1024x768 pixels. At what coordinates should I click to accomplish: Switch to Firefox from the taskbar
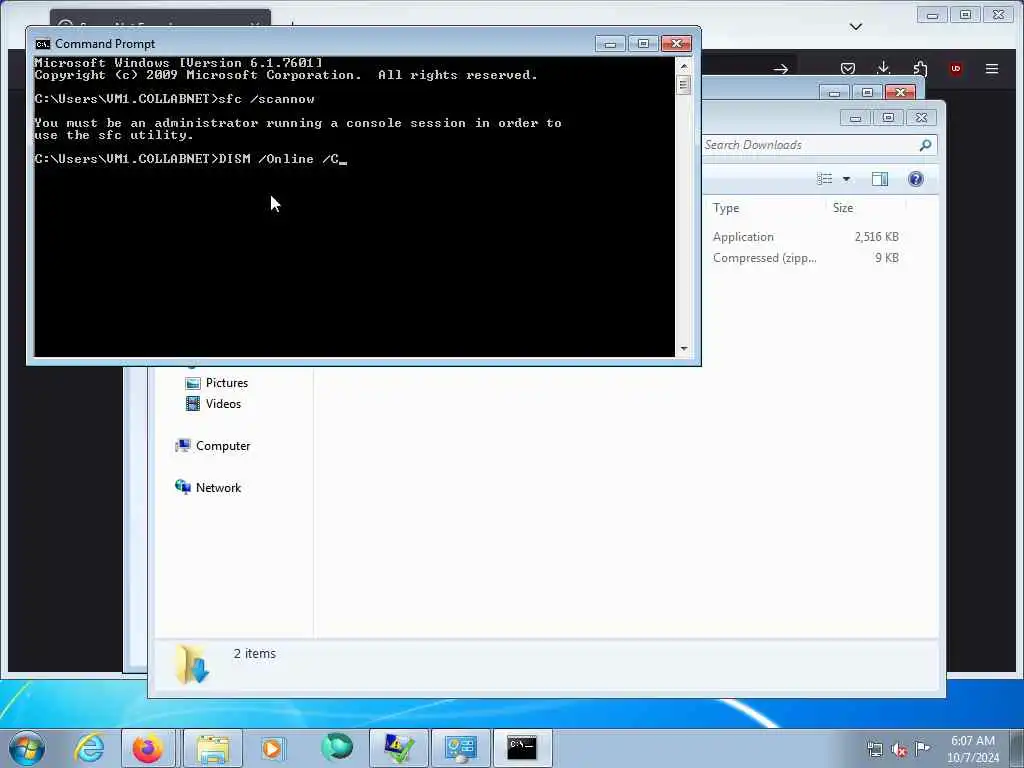tap(148, 748)
